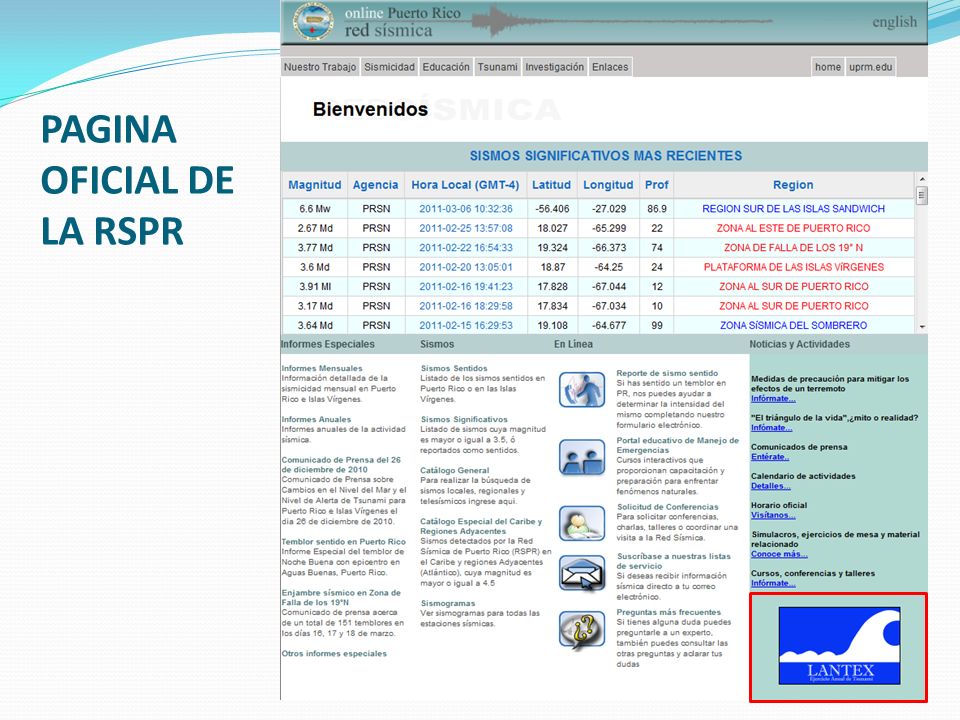Select the 3.91 Ml magnitude cell
Screen dimensions: 960x720
pyautogui.click(x=315, y=287)
